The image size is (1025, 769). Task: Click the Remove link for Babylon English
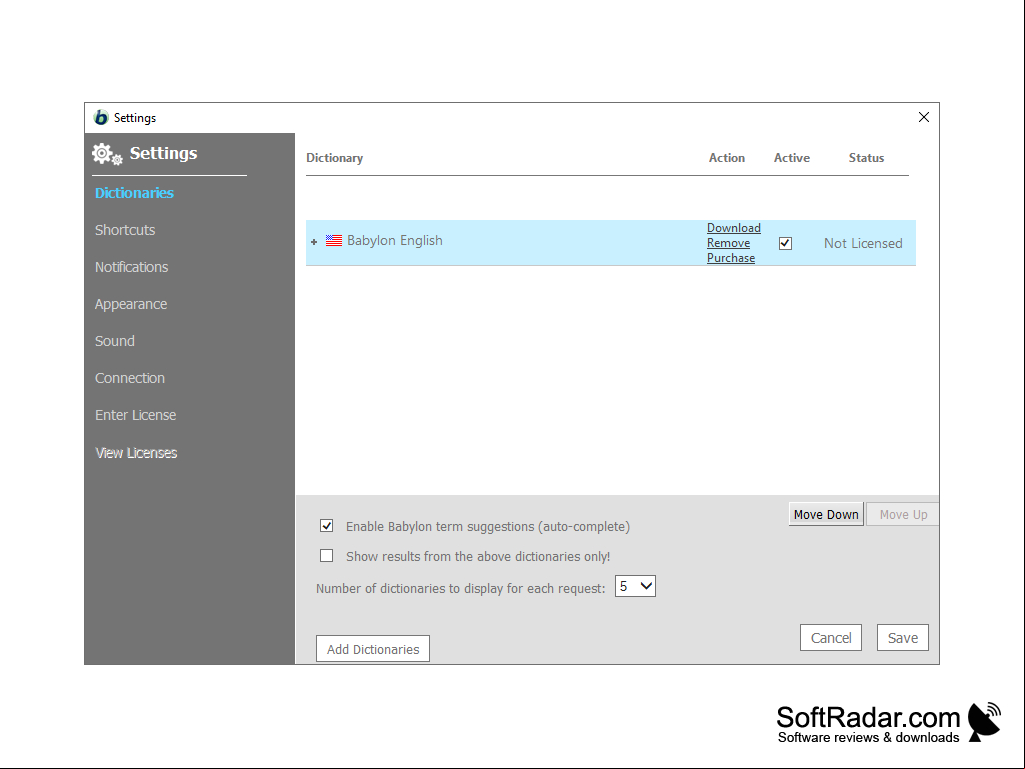pyautogui.click(x=728, y=243)
